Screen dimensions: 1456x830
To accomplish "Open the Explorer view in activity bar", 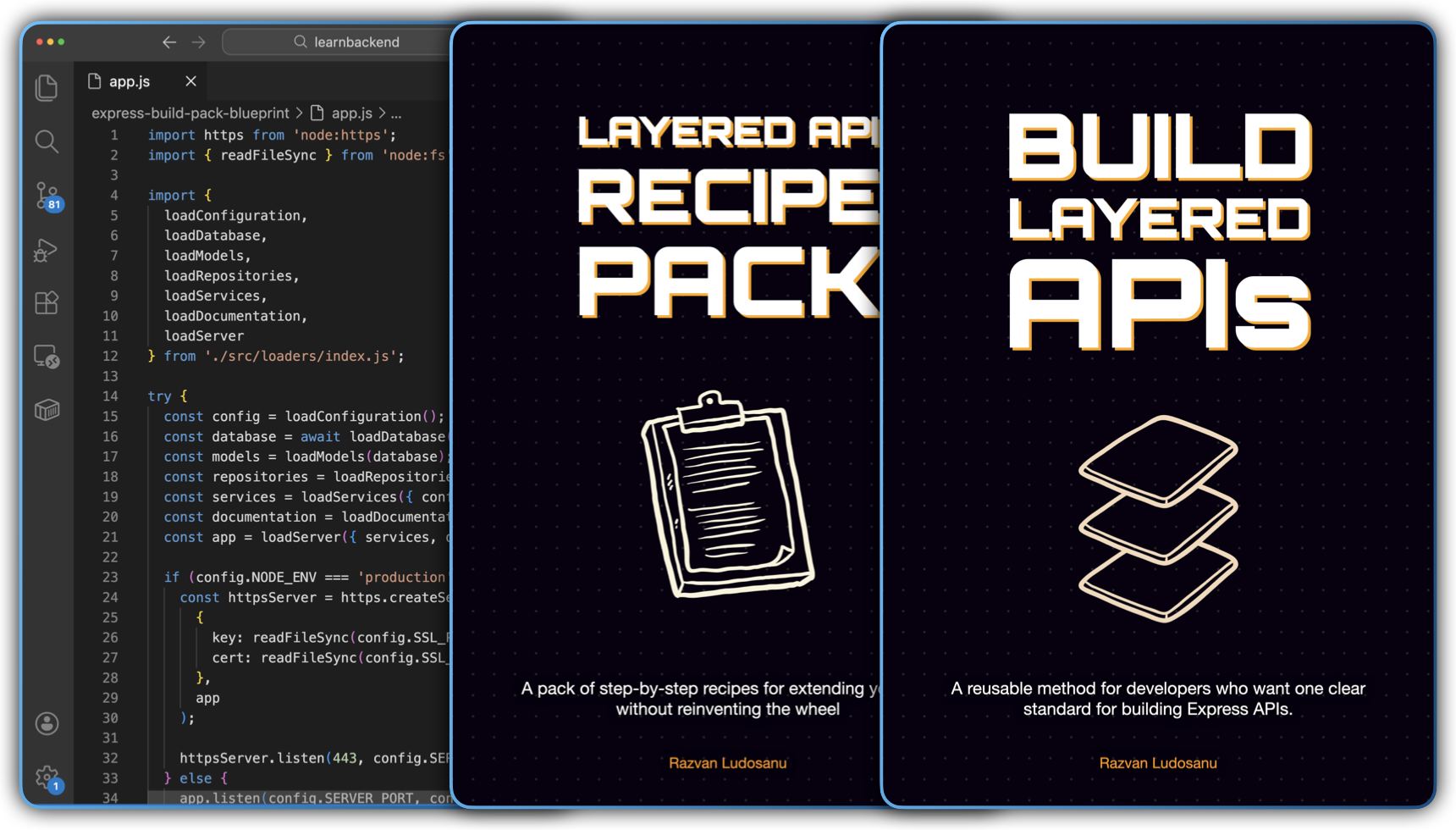I will pyautogui.click(x=47, y=88).
